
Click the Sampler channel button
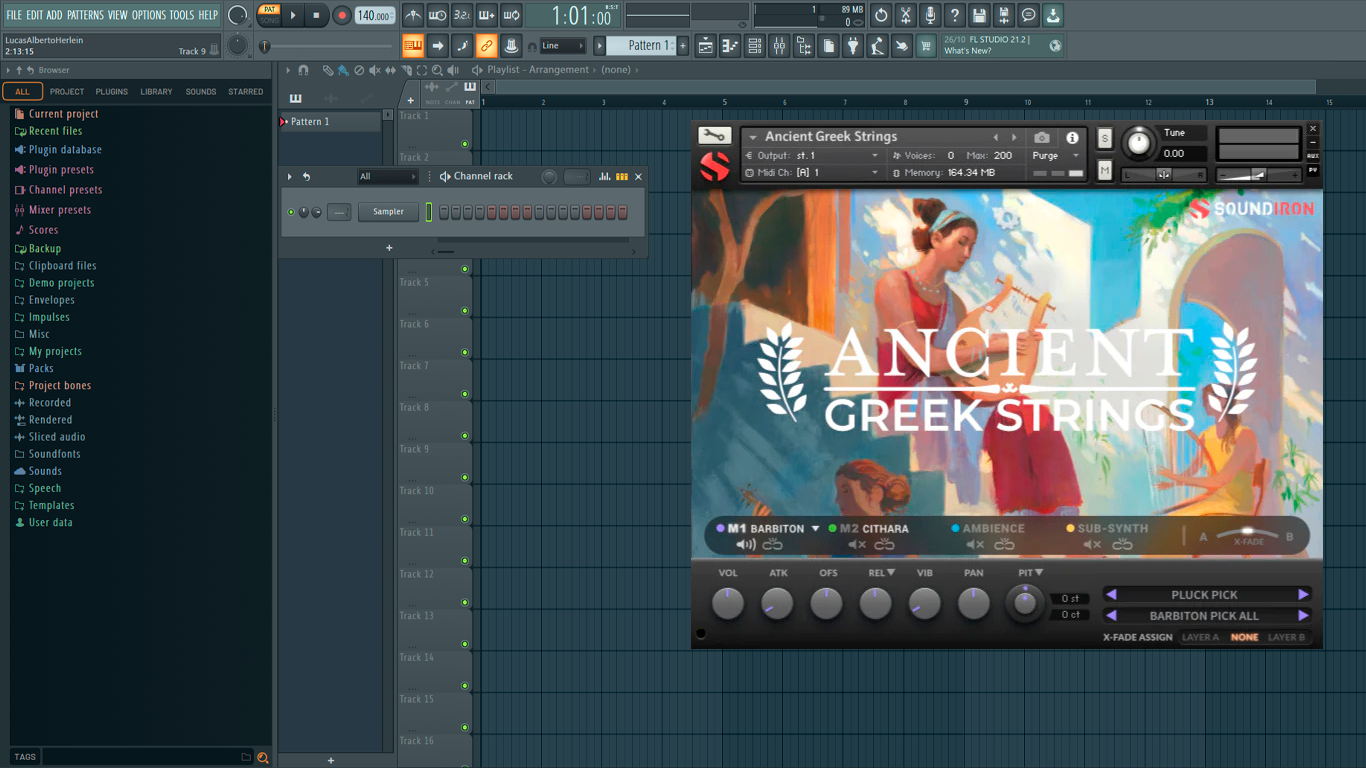click(388, 212)
